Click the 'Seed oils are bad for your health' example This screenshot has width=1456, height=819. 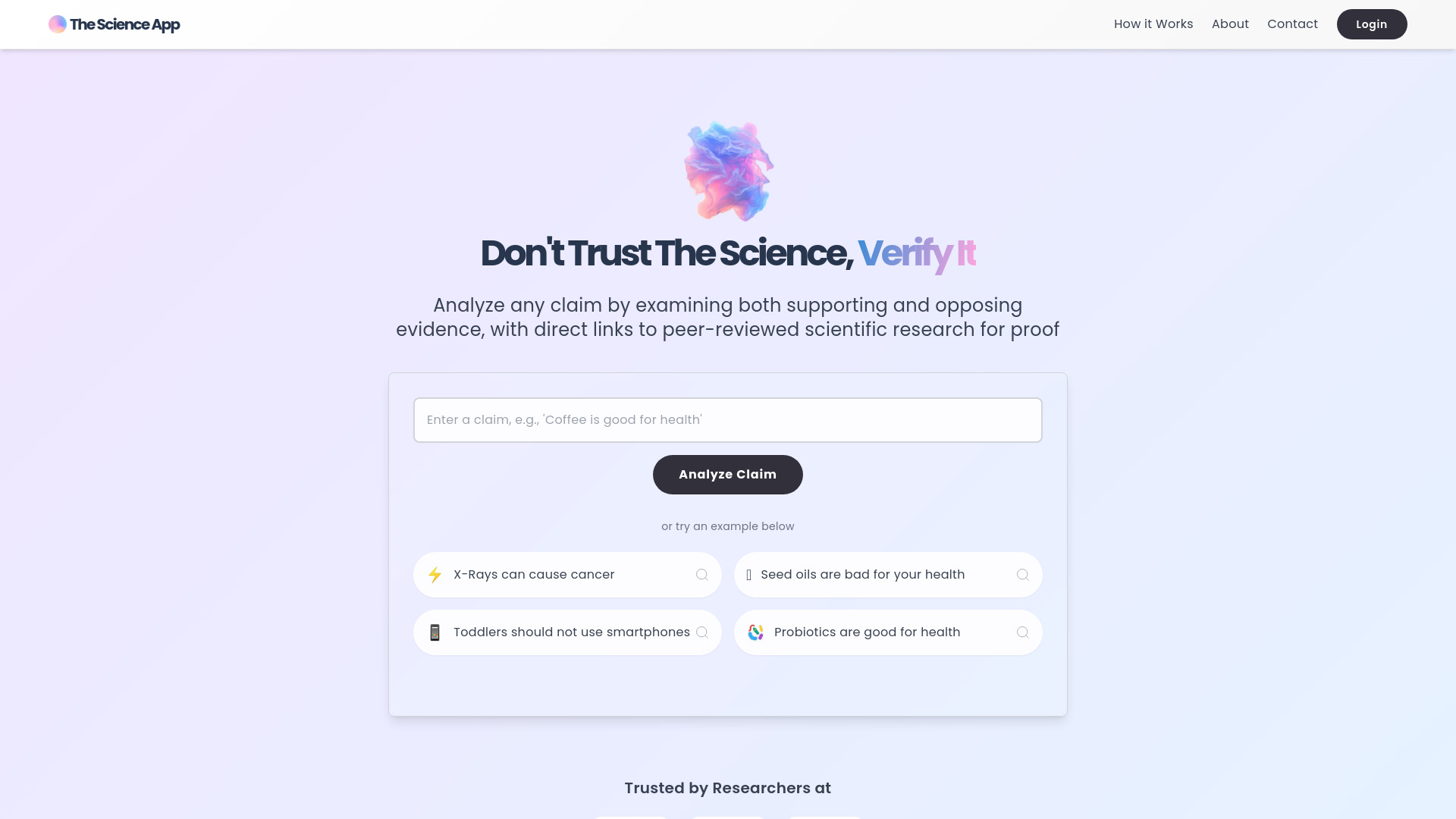[888, 574]
